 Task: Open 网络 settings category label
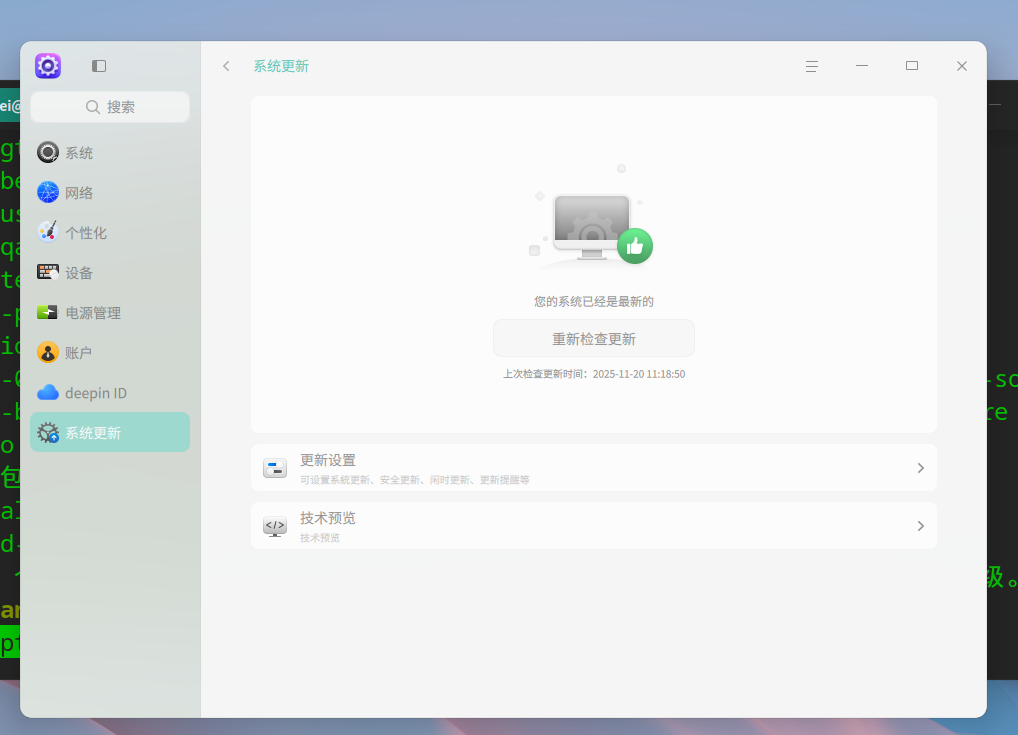[x=79, y=193]
